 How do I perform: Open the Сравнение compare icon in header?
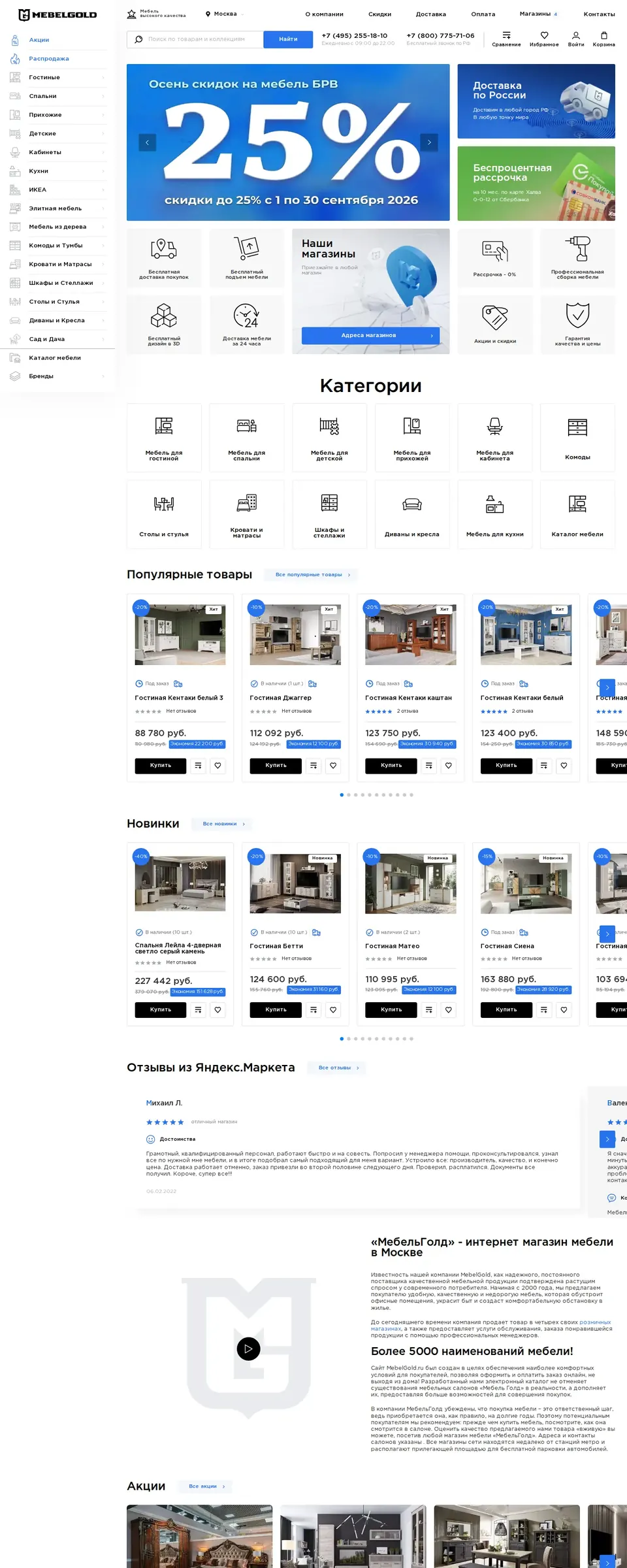point(506,35)
